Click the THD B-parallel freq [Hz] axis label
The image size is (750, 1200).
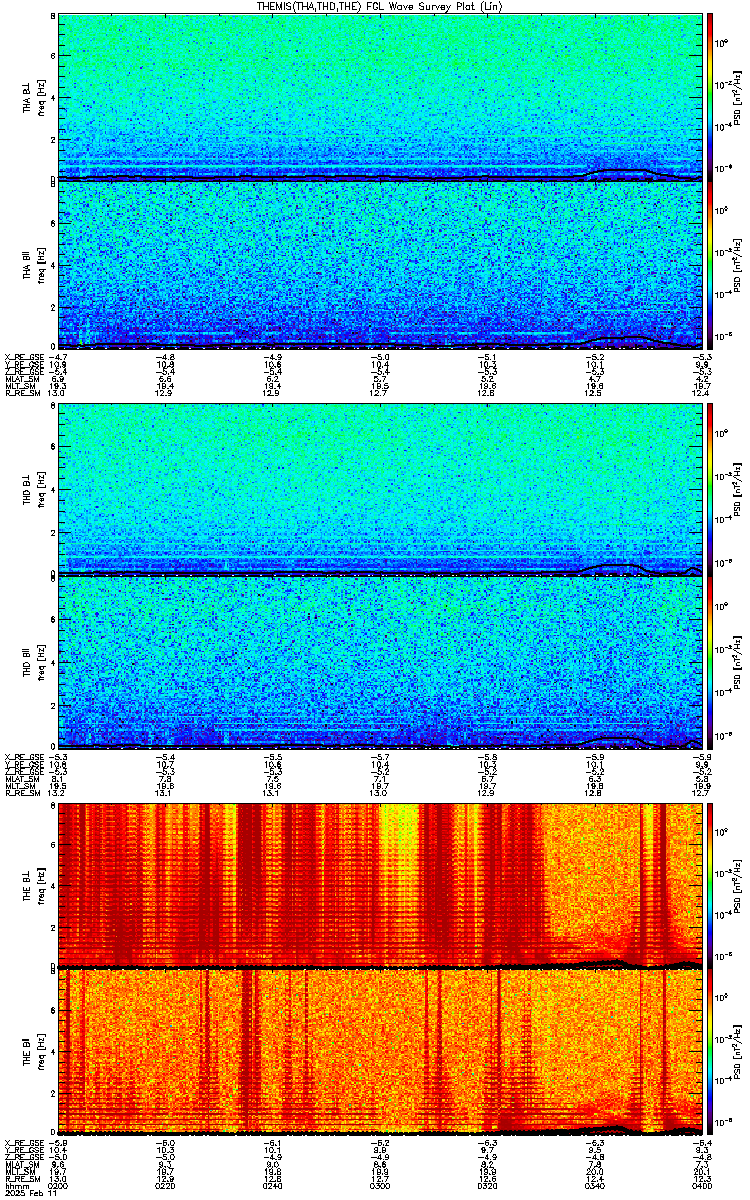click(44, 661)
